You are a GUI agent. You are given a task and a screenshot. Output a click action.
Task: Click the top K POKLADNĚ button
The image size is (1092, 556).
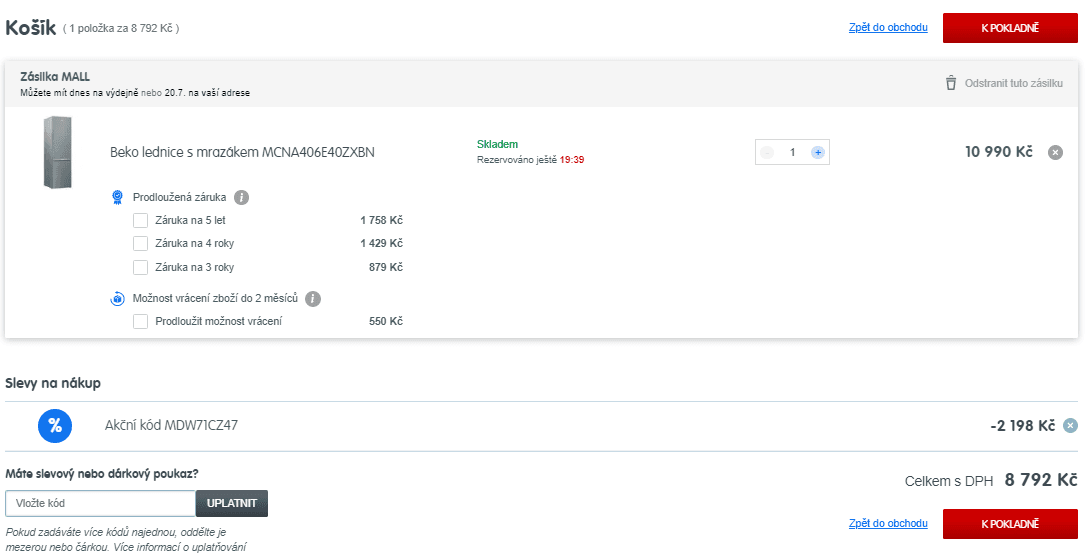click(1010, 28)
